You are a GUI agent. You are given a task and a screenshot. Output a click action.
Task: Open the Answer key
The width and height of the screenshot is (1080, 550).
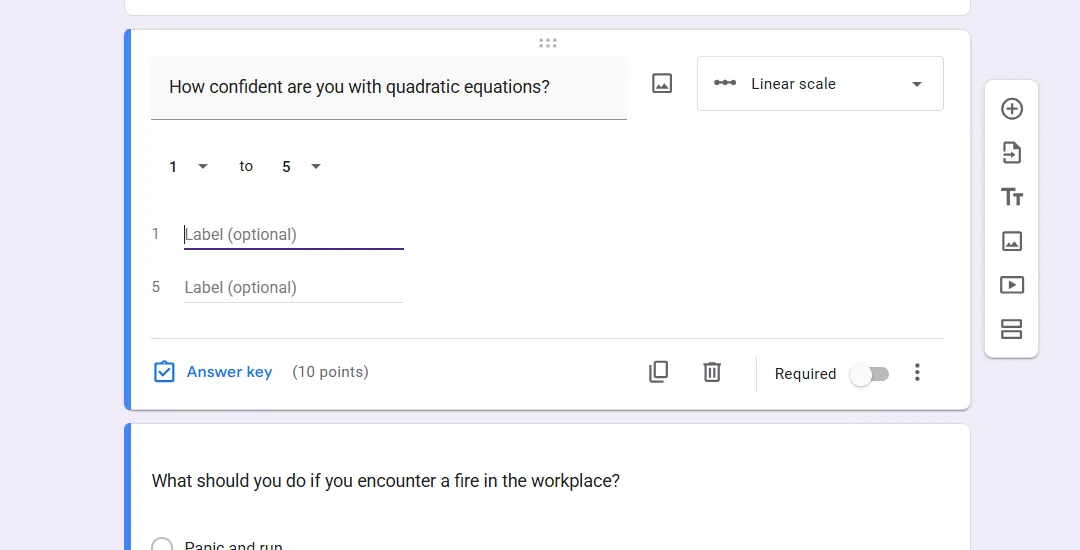click(x=213, y=372)
